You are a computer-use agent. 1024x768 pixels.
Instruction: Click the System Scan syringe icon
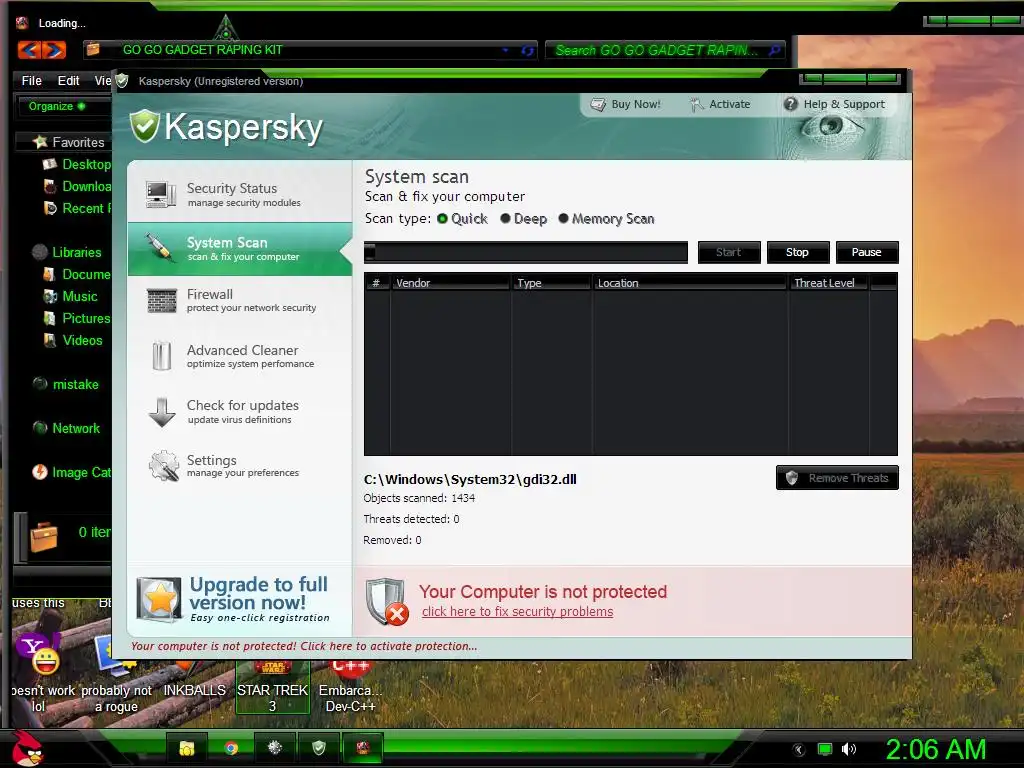pos(159,248)
